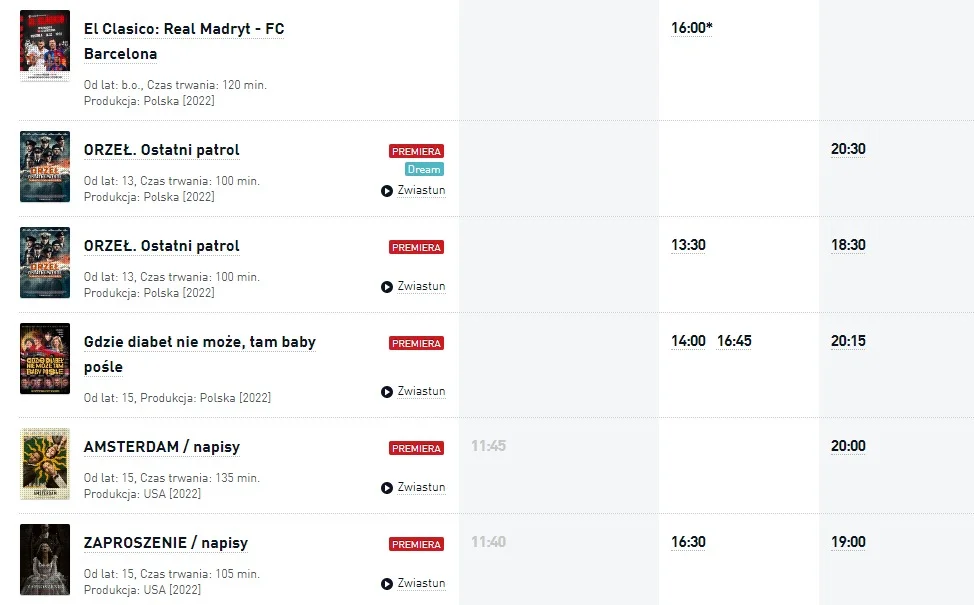Viewport: 974px width, 605px height.
Task: Click the Dream badge on ORZEŁ listing
Action: point(424,169)
